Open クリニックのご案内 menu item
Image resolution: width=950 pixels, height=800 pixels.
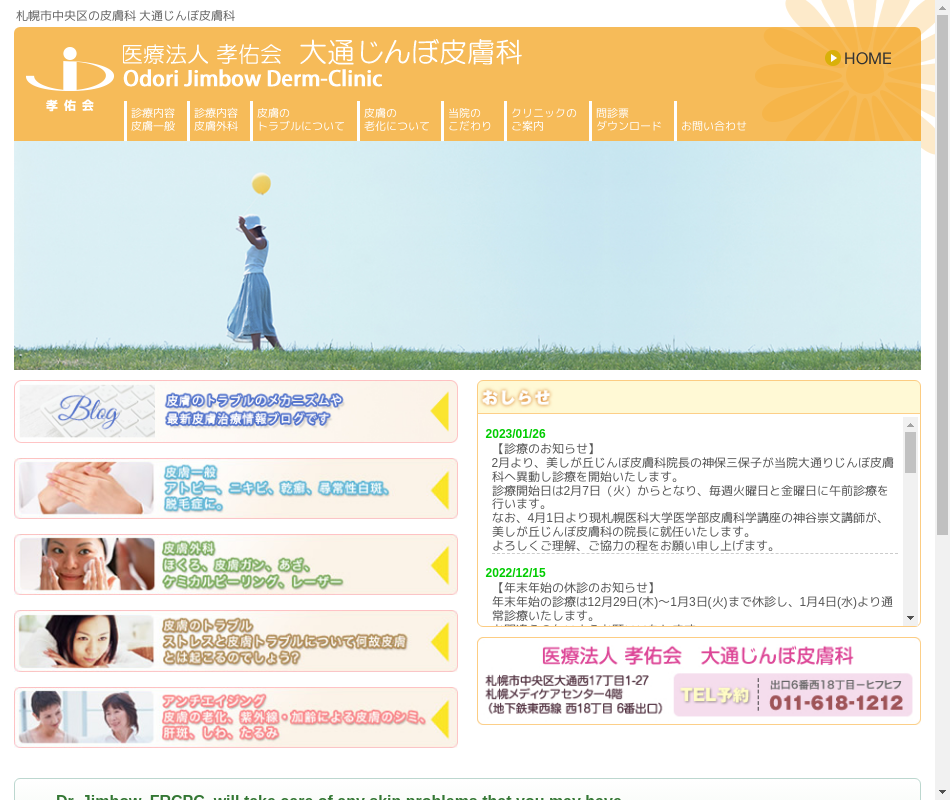(543, 120)
